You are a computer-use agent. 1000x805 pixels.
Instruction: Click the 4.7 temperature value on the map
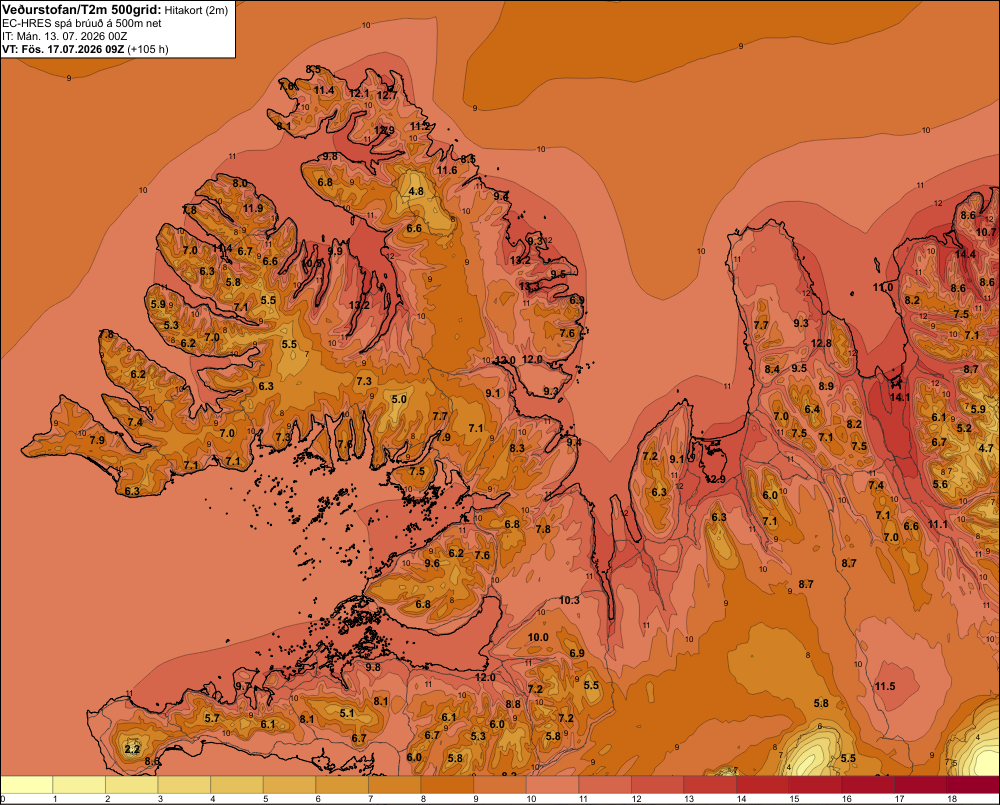coord(986,448)
